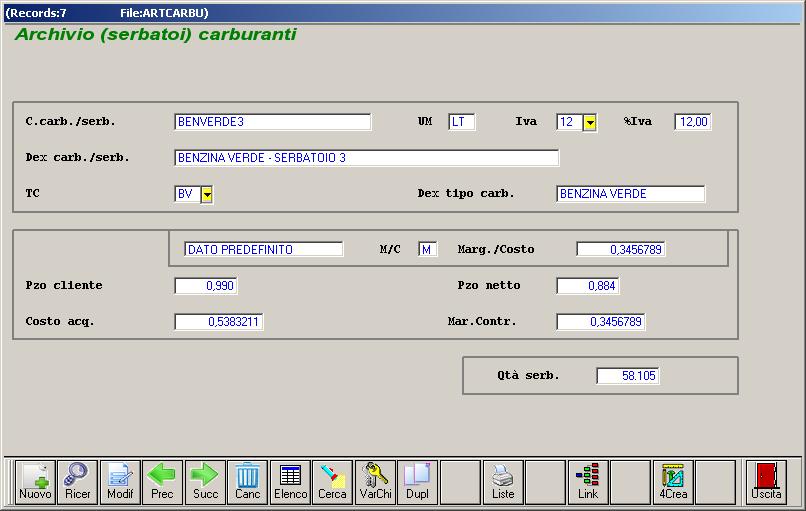
Task: Click the DATO PREDEFINITO field
Action: coord(264,249)
